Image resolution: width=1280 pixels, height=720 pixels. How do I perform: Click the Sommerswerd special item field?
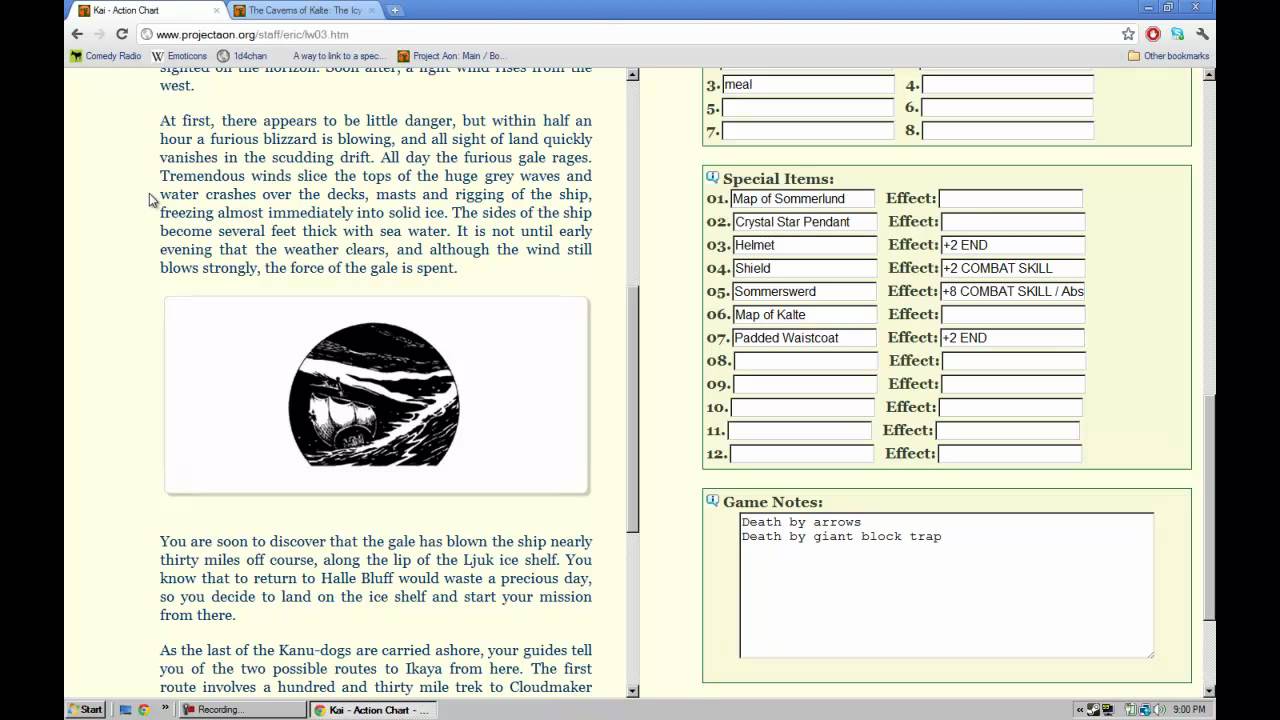tap(804, 291)
